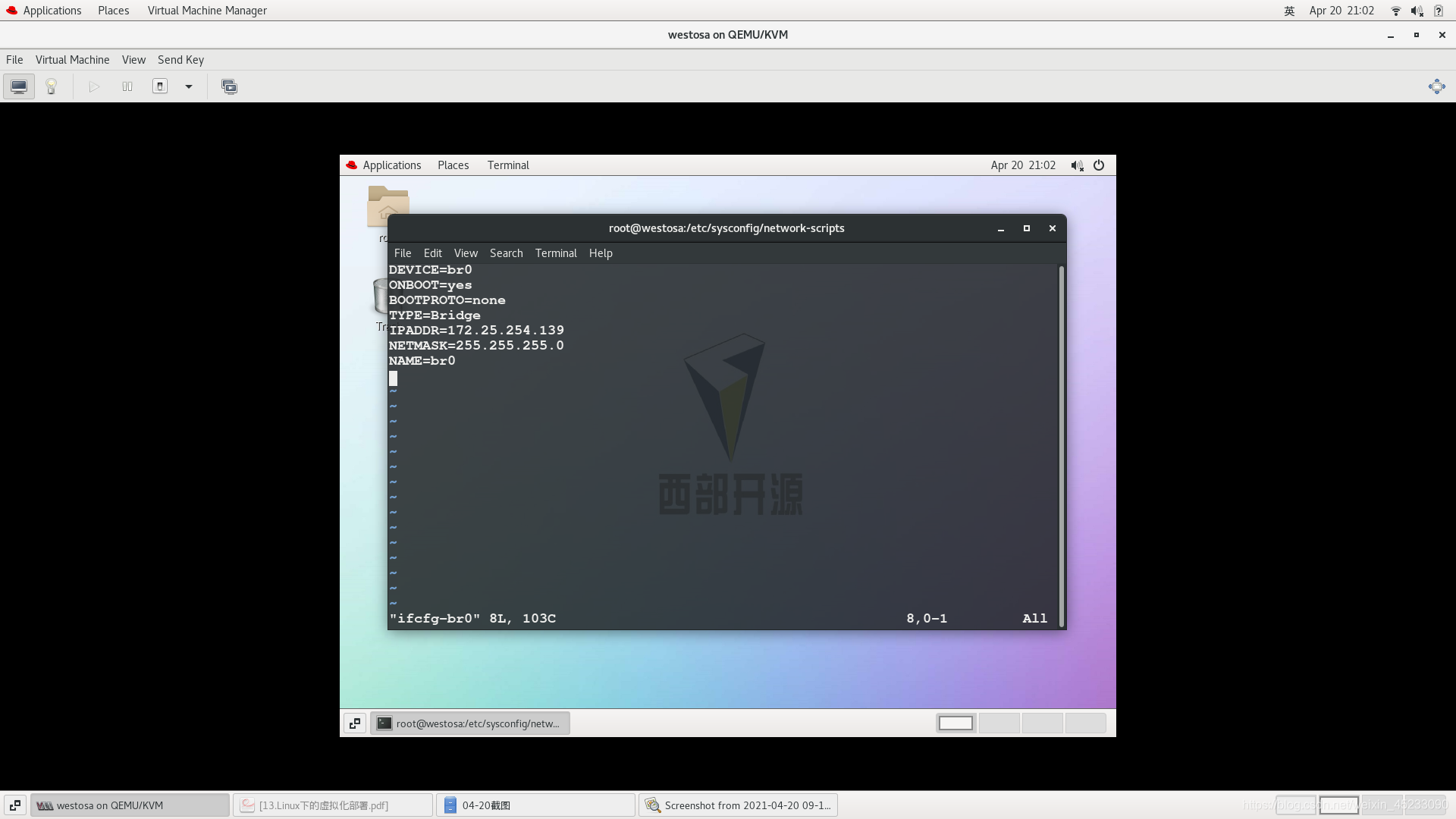Open host Places menu
This screenshot has width=1456, height=819.
click(114, 11)
